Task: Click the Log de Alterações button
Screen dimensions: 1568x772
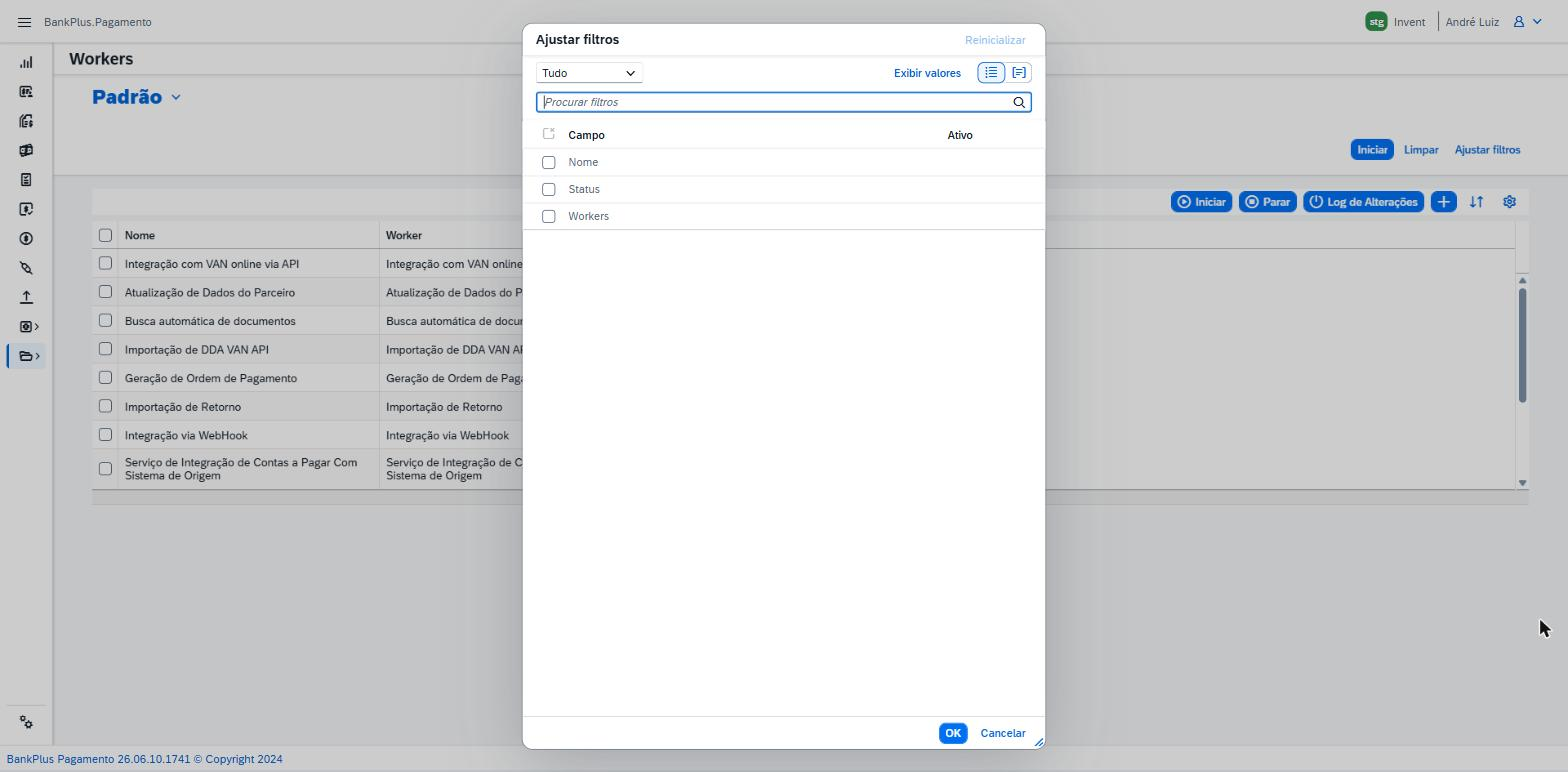Action: [x=1363, y=202]
